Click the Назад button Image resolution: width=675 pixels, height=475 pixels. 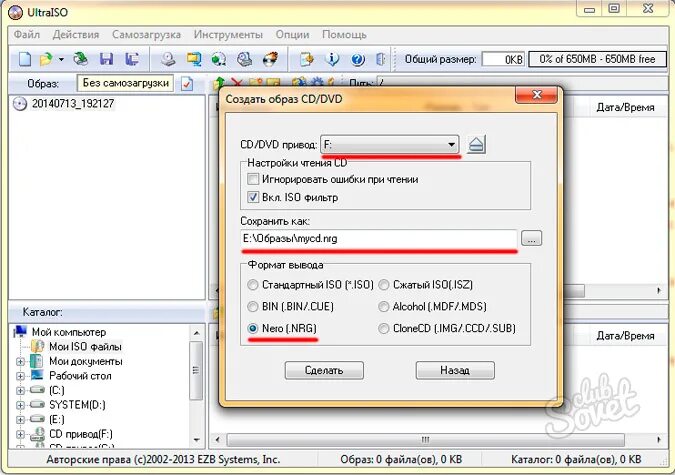(455, 370)
